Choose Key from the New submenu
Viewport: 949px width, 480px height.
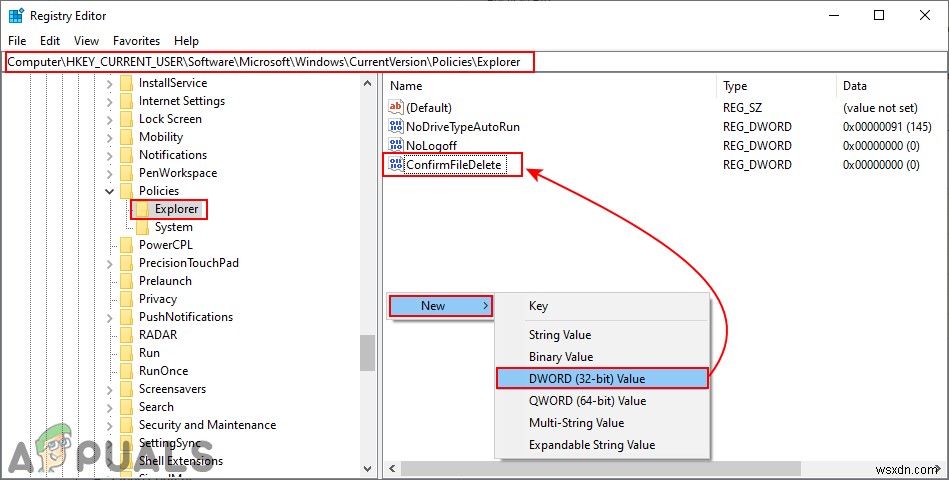602,306
